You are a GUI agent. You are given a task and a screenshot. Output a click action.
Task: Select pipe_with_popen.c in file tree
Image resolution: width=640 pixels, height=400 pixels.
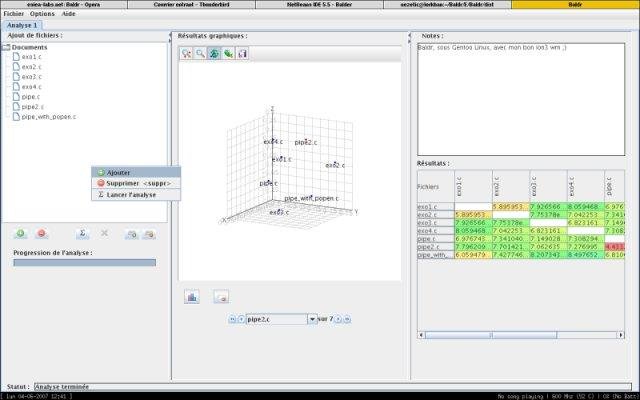(49, 117)
